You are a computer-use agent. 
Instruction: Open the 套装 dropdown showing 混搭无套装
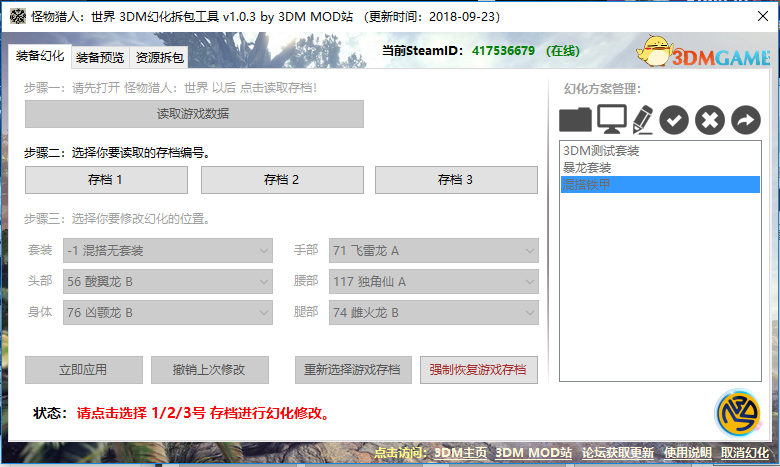point(167,250)
